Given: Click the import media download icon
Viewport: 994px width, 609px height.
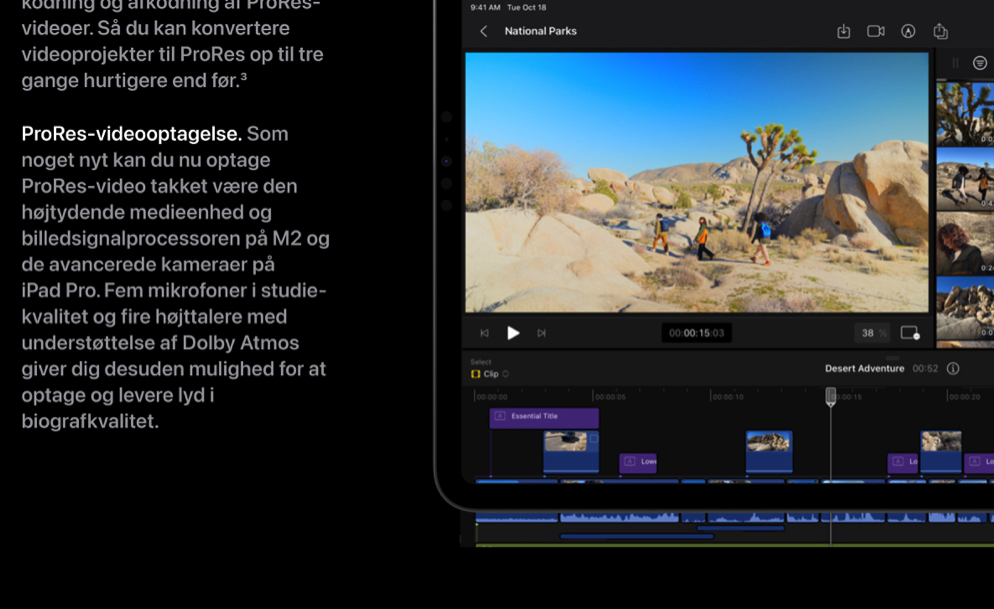Looking at the screenshot, I should point(843,31).
